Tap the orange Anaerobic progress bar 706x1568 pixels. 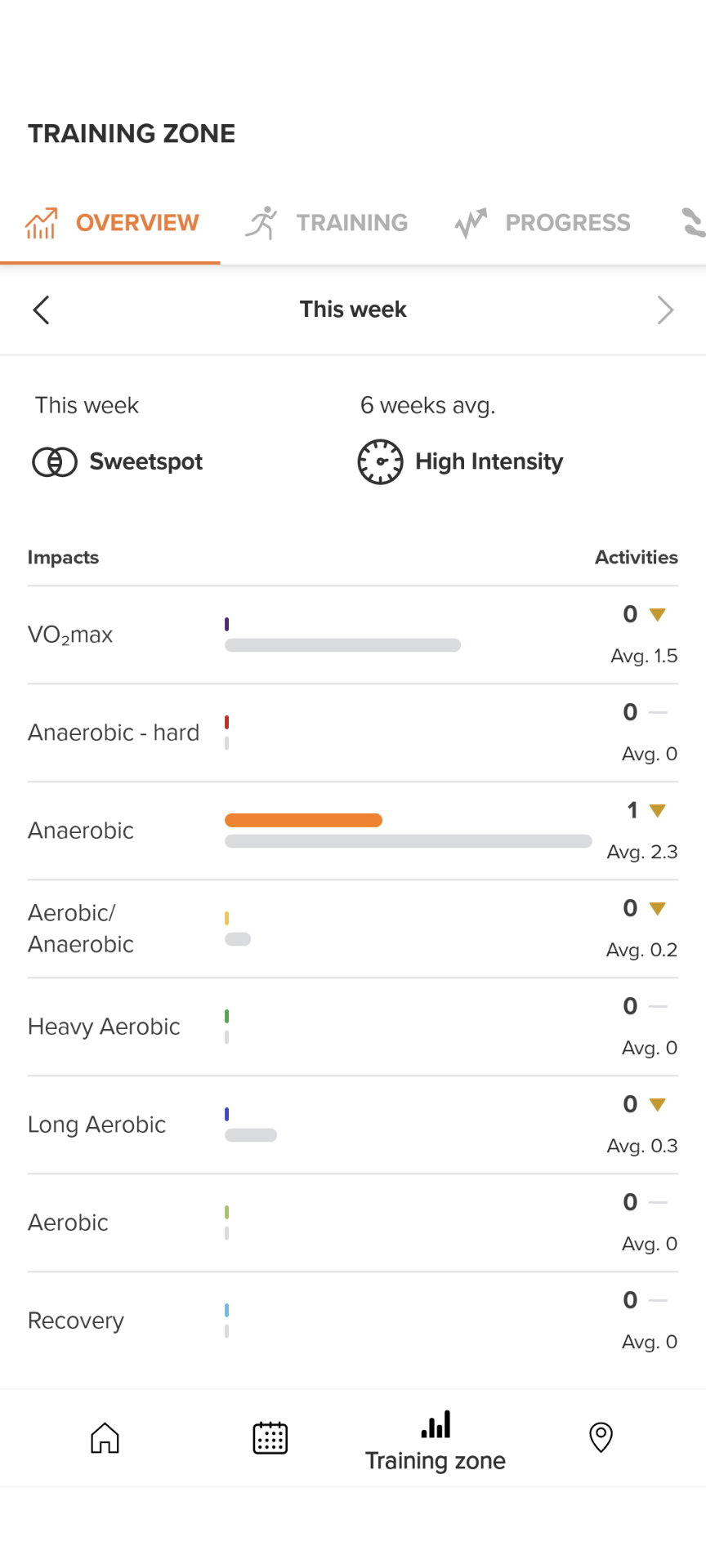click(x=303, y=820)
